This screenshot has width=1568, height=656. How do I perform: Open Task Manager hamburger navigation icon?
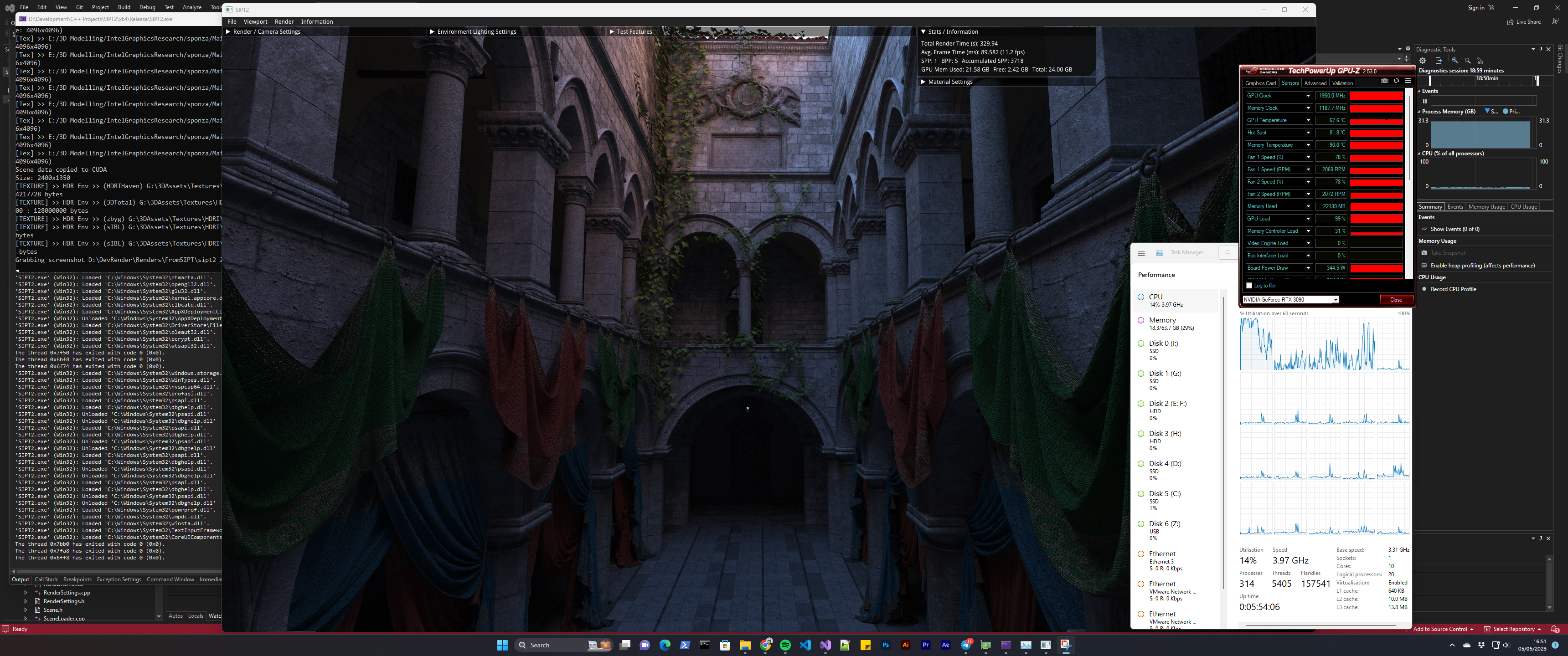[x=1141, y=253]
